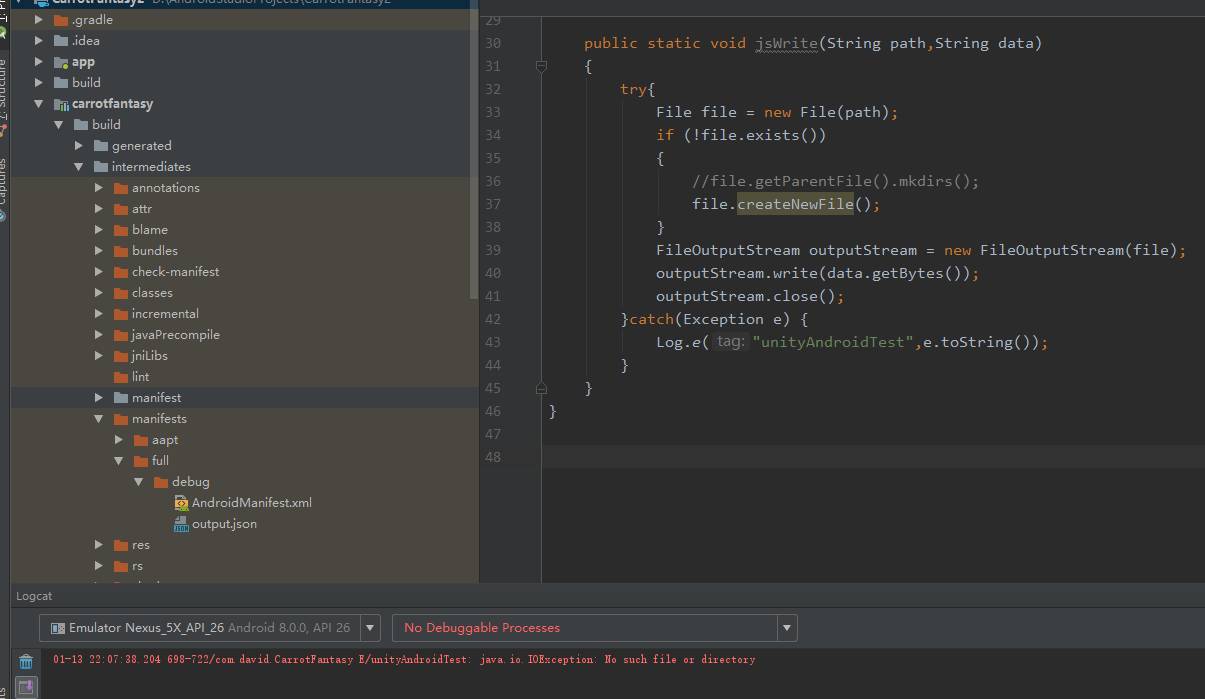Click the .gradle folder icon
The width and height of the screenshot is (1205, 699).
[61, 20]
